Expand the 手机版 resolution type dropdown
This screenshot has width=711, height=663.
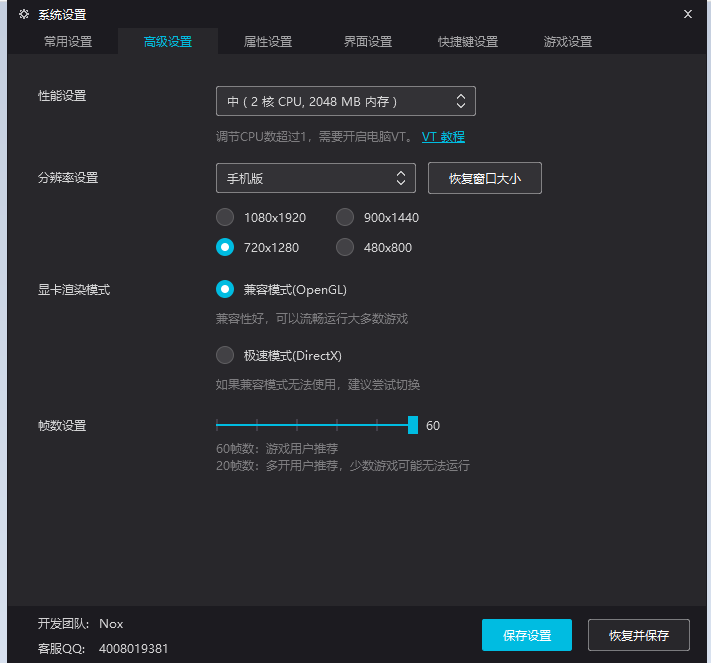click(x=316, y=178)
